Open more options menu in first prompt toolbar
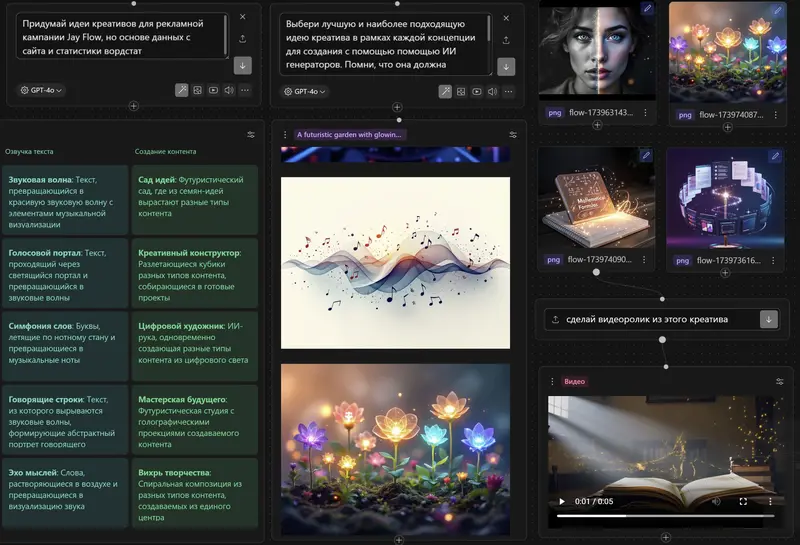 [245, 91]
